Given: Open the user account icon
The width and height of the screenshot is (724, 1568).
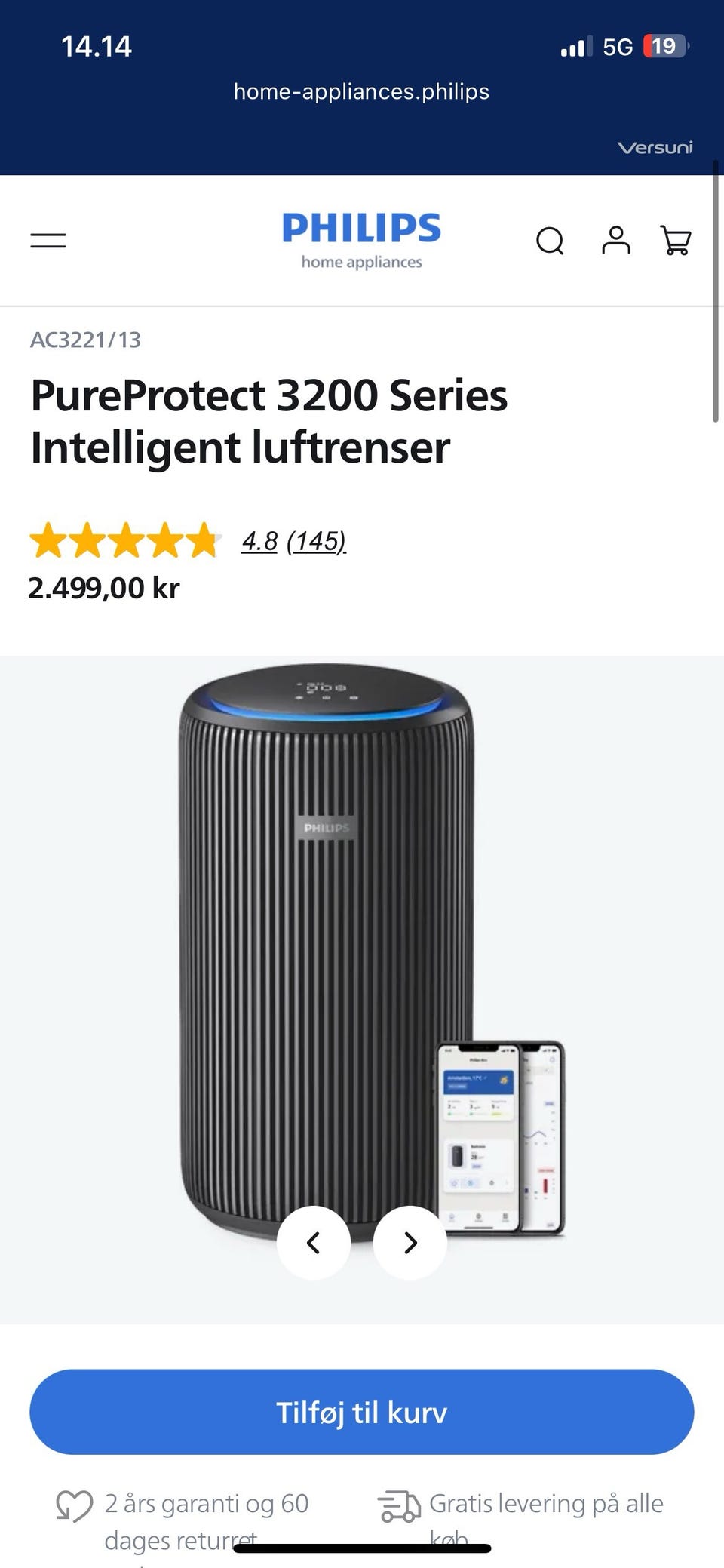Looking at the screenshot, I should [615, 240].
